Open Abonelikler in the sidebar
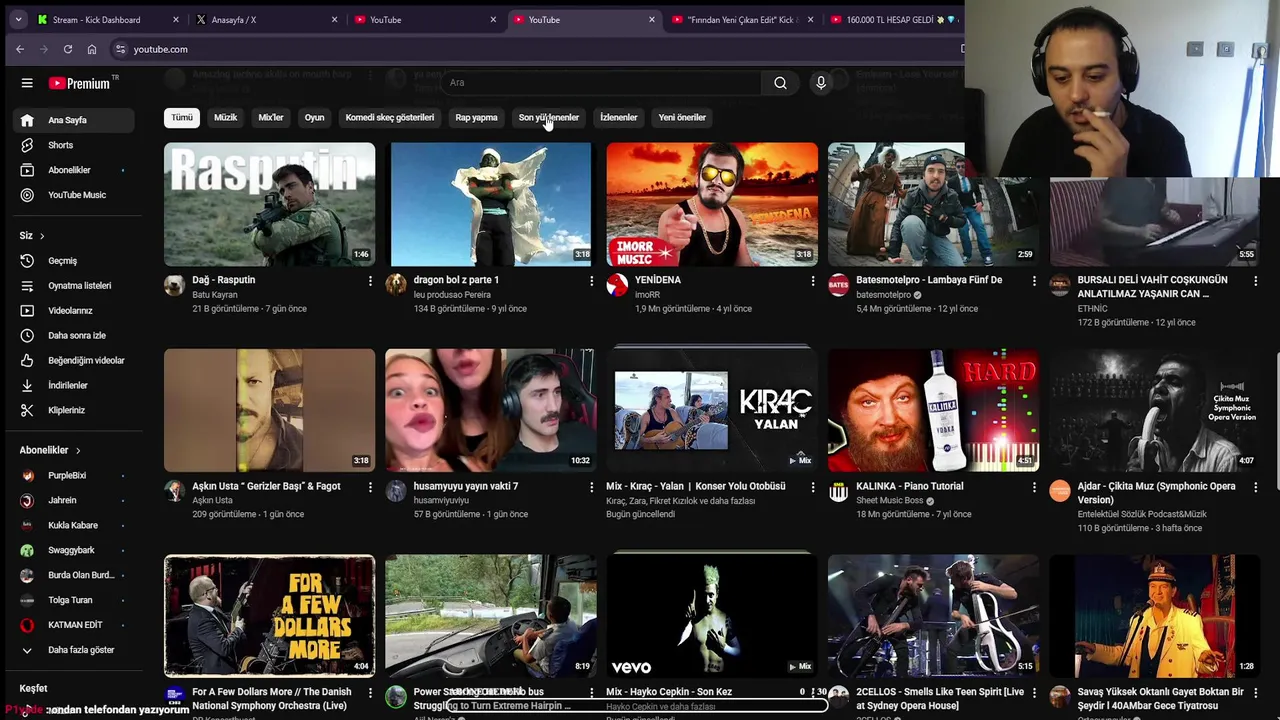Screen dimensions: 1280x720 point(75,170)
